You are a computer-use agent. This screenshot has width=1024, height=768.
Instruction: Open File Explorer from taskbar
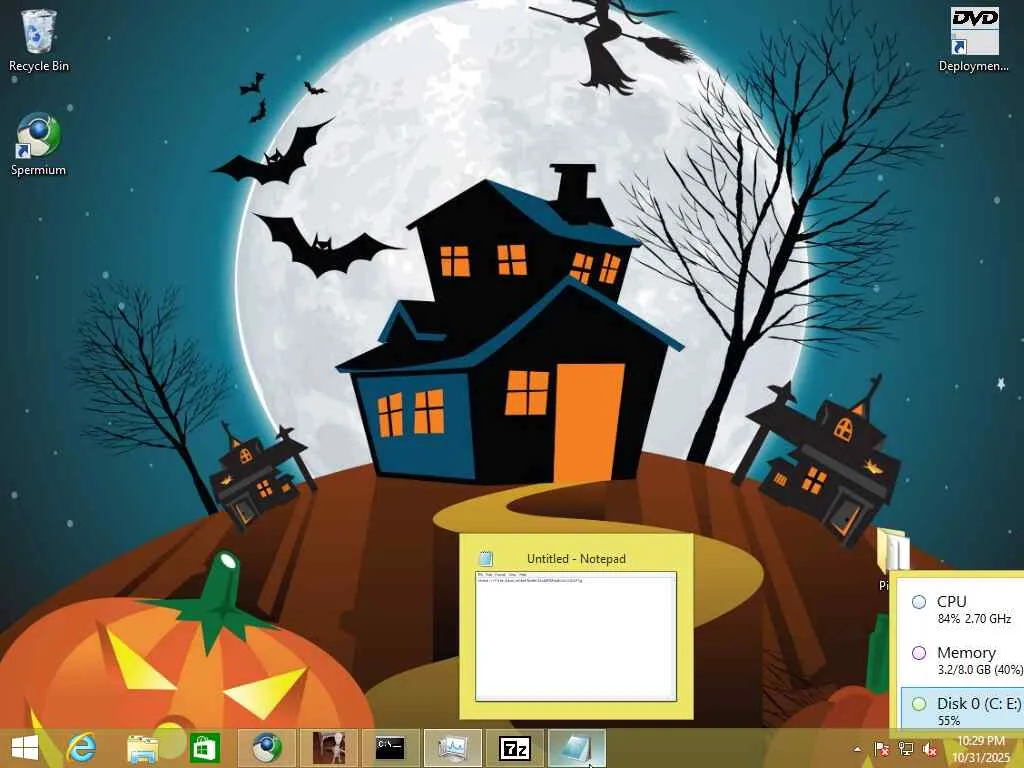[143, 748]
